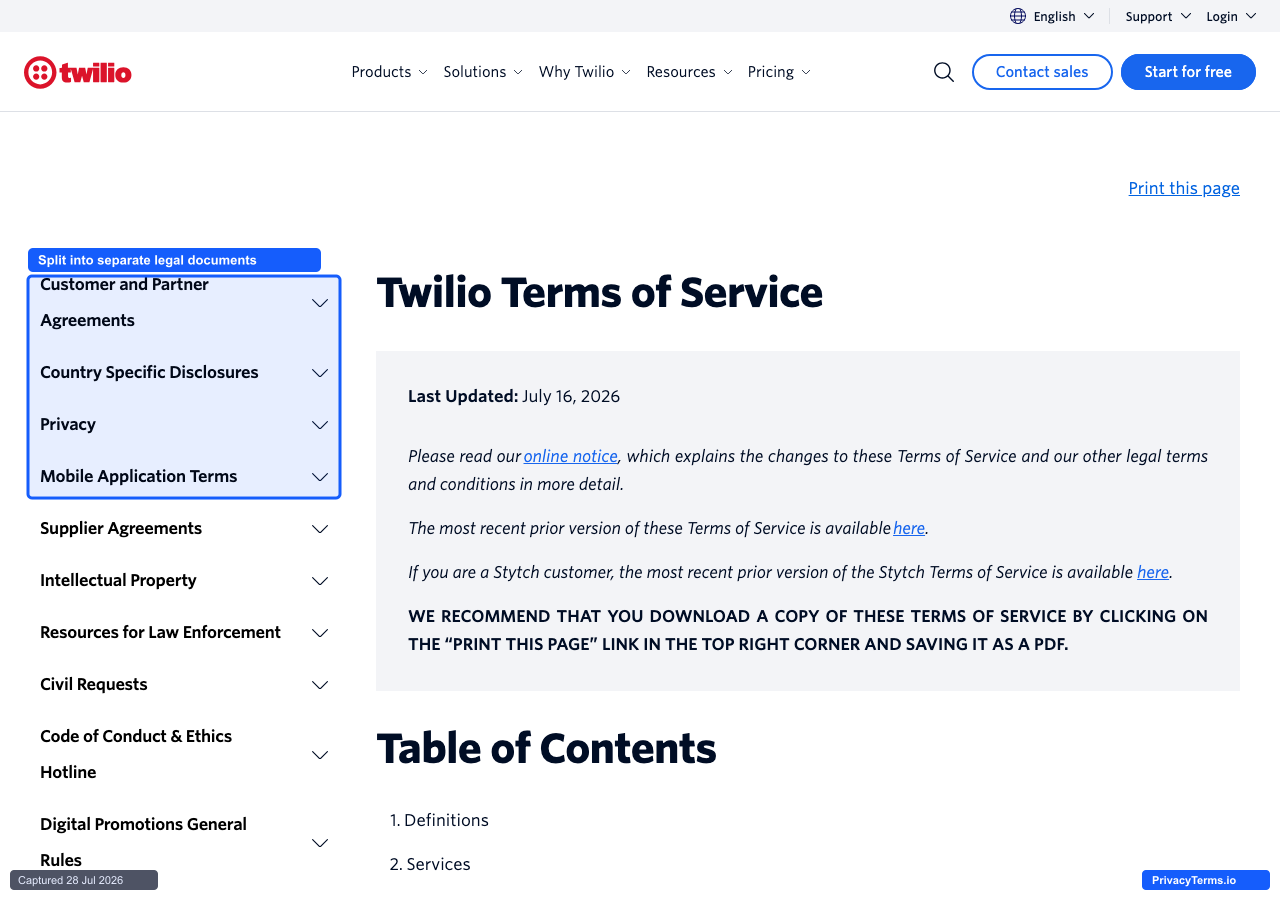This screenshot has height=900, width=1280.
Task: Open the search magnifier icon
Action: [944, 72]
